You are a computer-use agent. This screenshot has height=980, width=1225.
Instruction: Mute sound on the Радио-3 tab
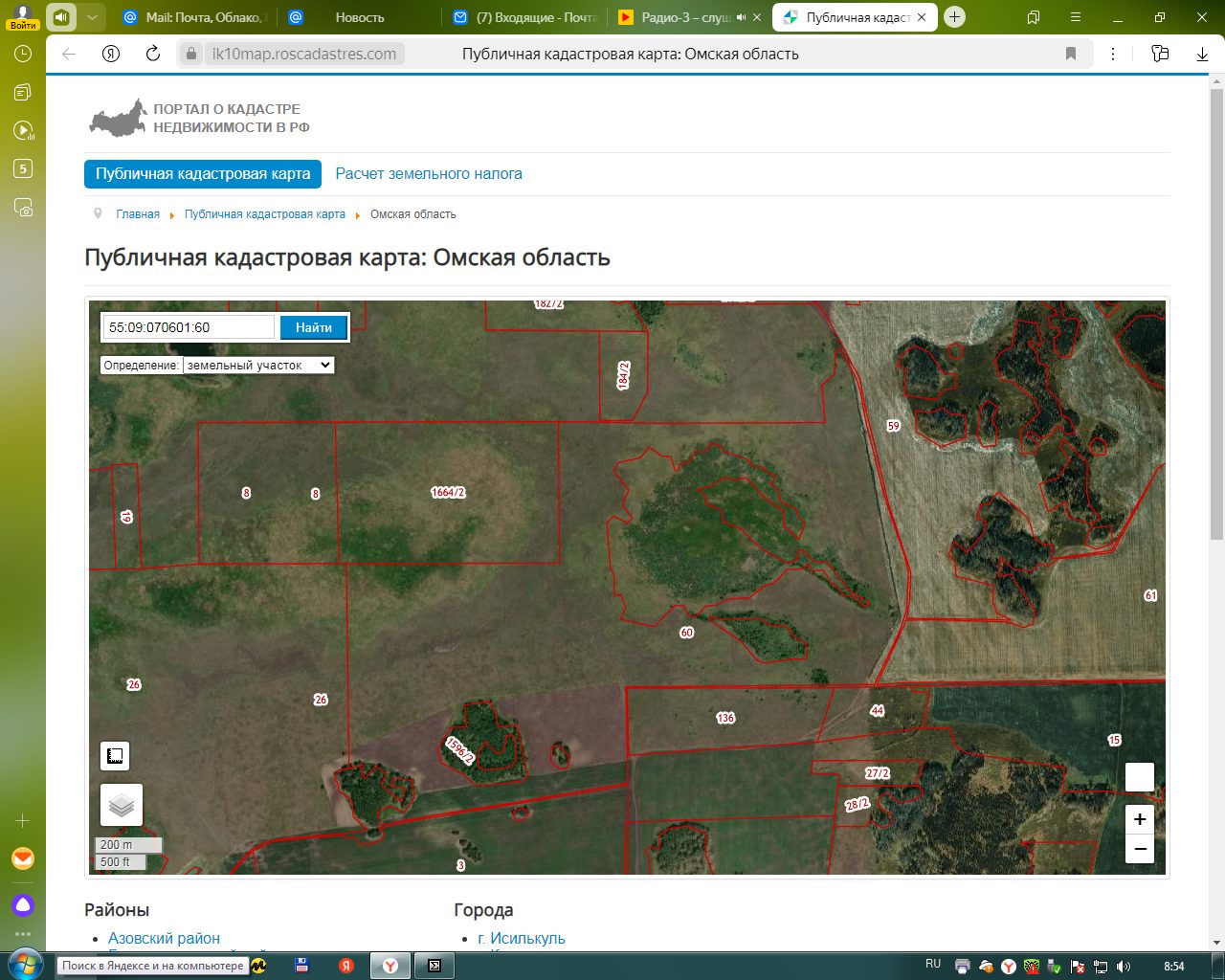click(x=741, y=17)
